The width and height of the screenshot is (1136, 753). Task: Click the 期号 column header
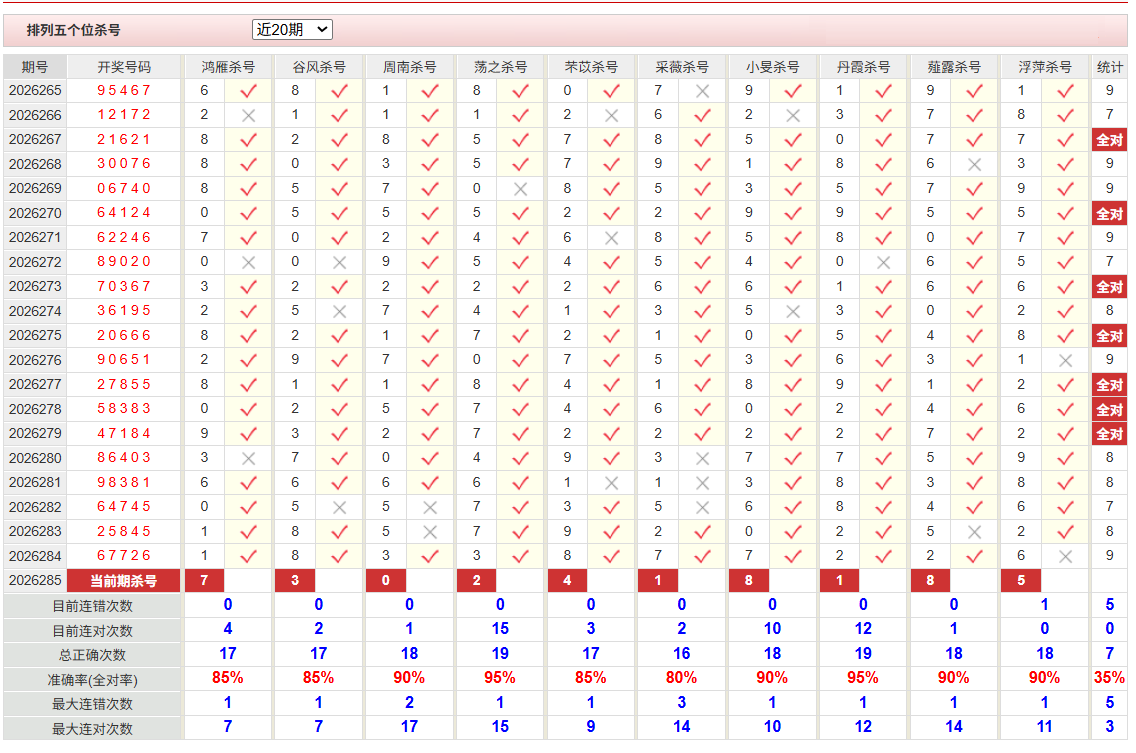35,67
